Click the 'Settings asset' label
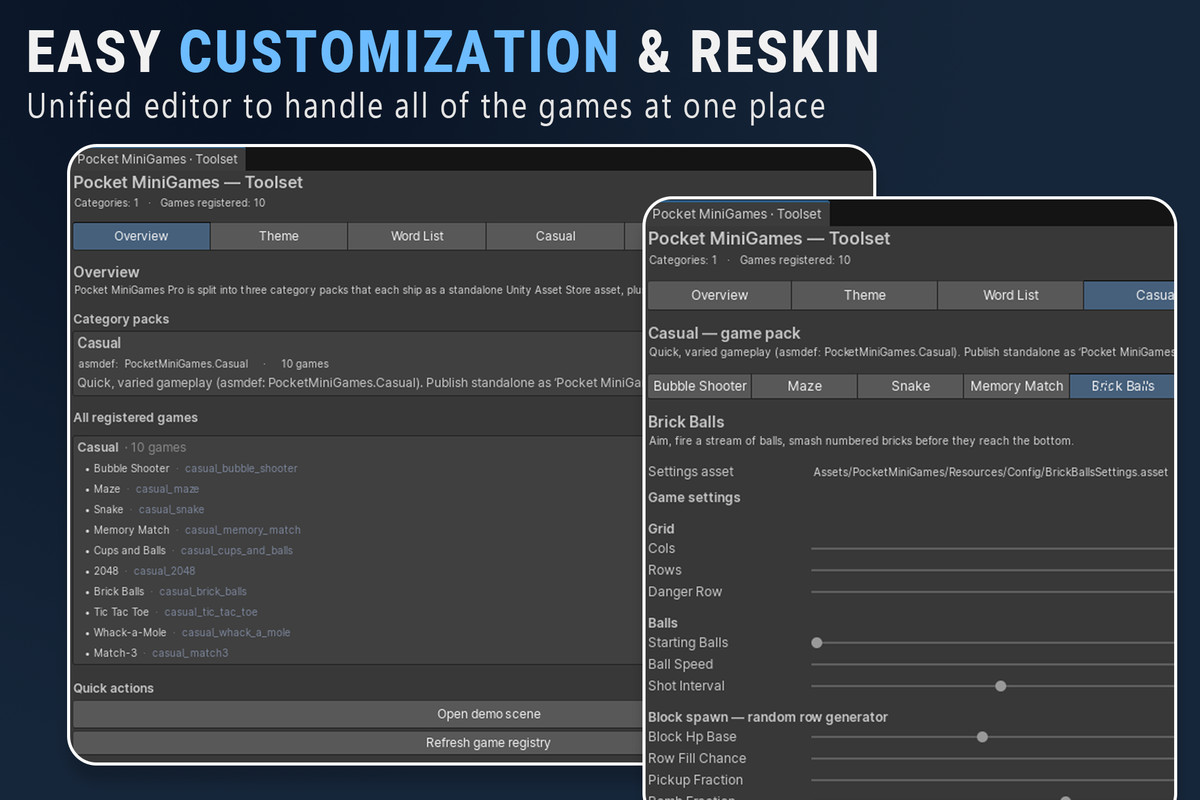This screenshot has width=1200, height=800. [690, 472]
